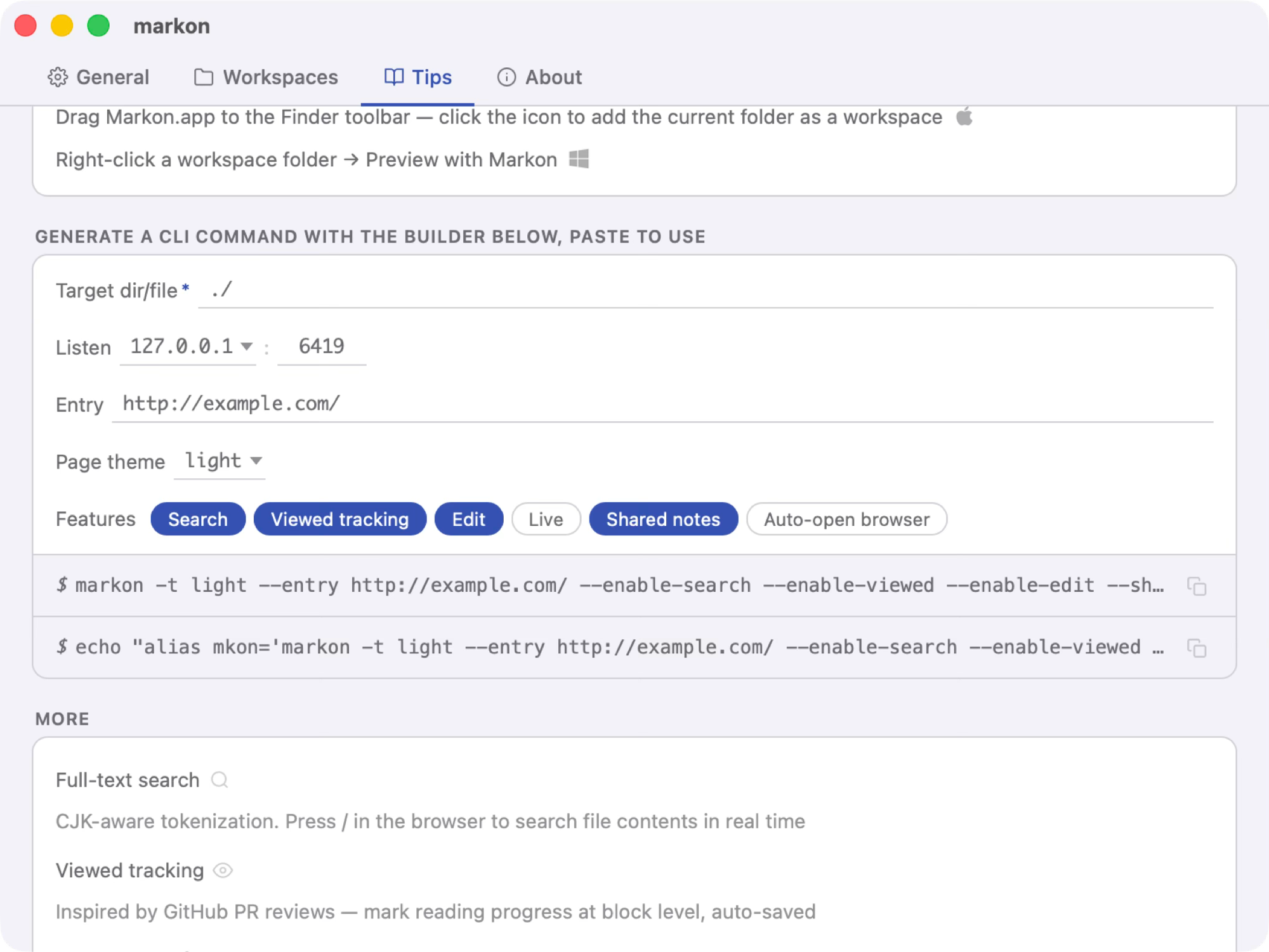
Task: Click the 'CJK-aware tokenization' description text
Action: 430,821
